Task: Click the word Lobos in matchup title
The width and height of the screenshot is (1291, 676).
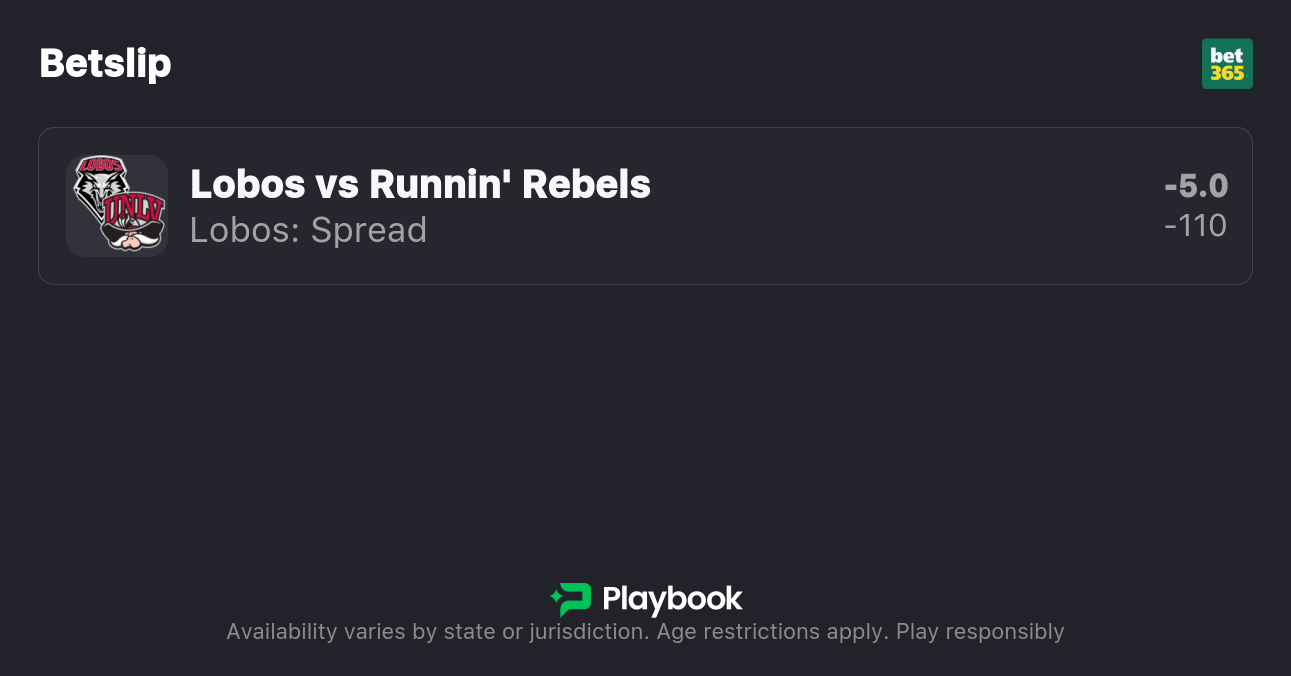Action: [247, 184]
